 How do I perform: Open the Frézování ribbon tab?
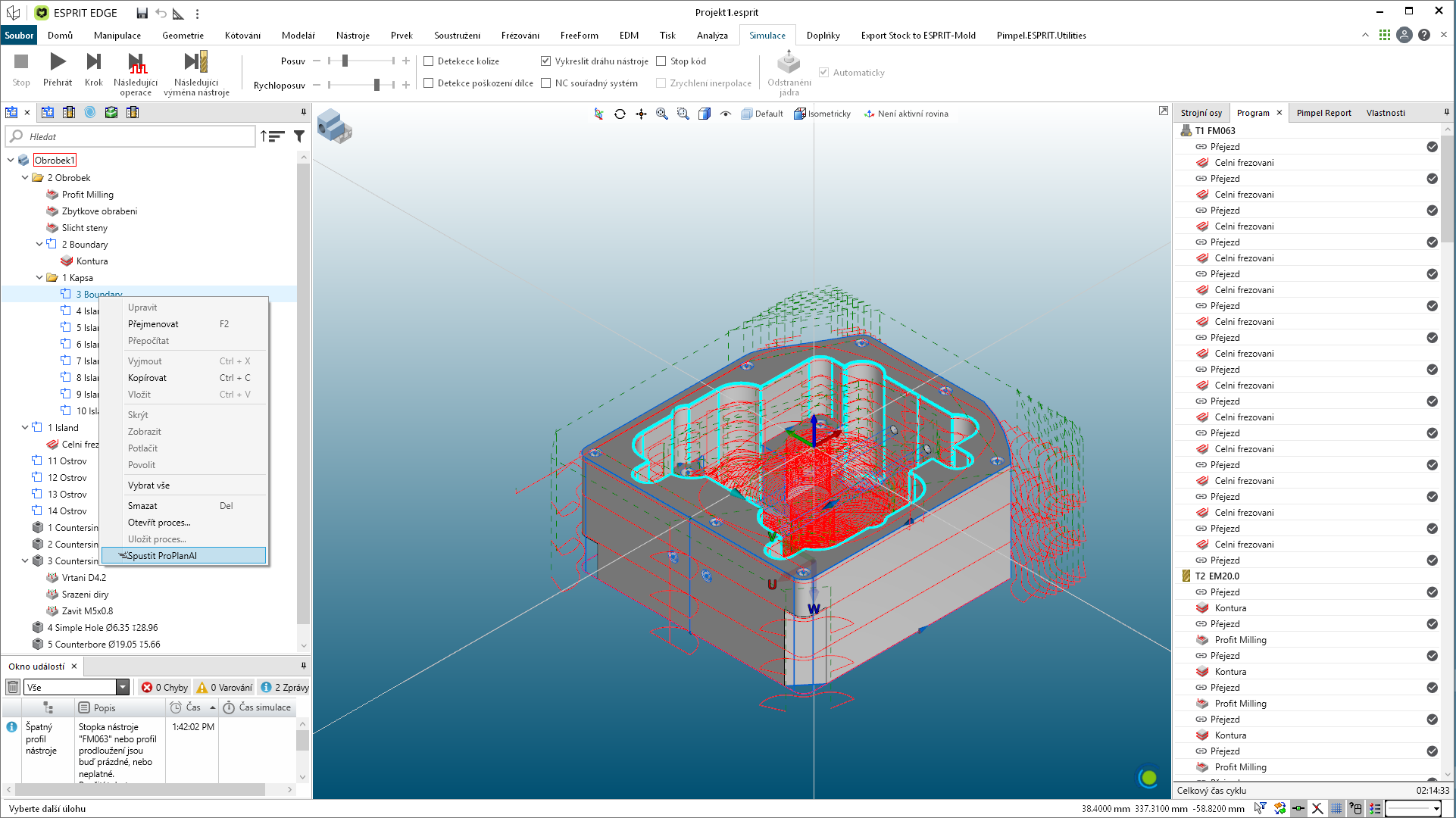coord(520,36)
